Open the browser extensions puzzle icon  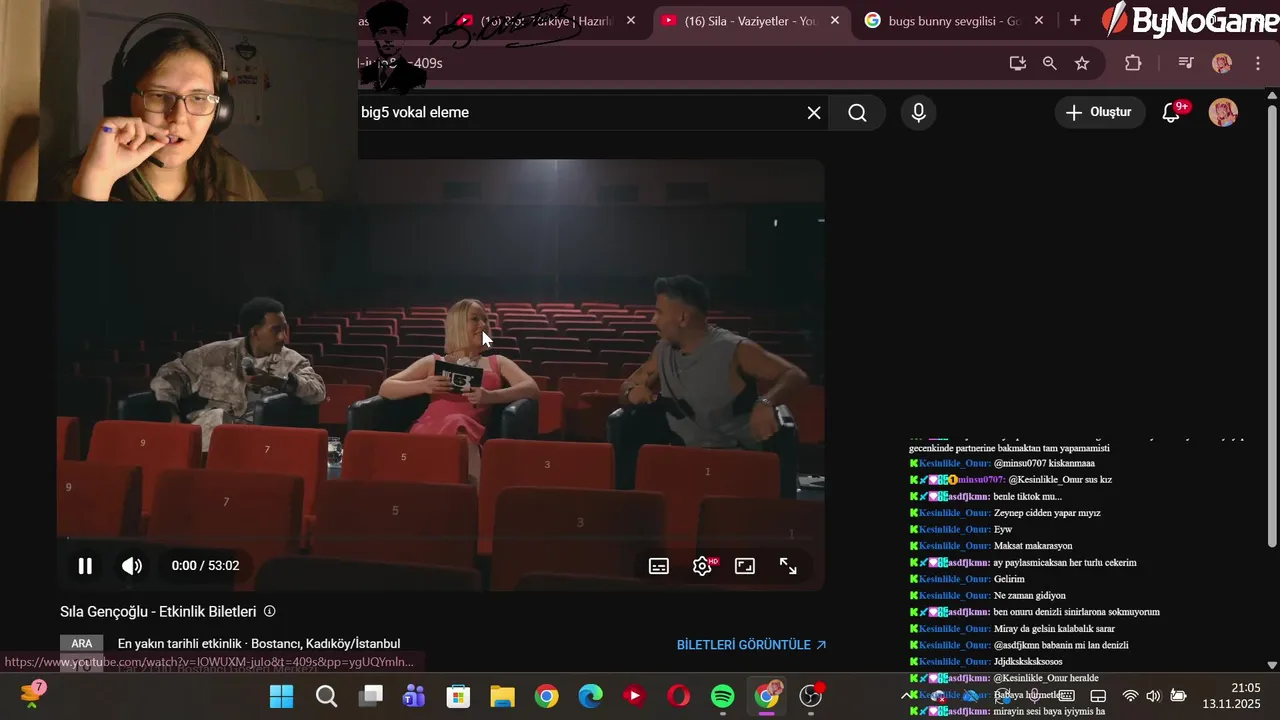tap(1133, 63)
